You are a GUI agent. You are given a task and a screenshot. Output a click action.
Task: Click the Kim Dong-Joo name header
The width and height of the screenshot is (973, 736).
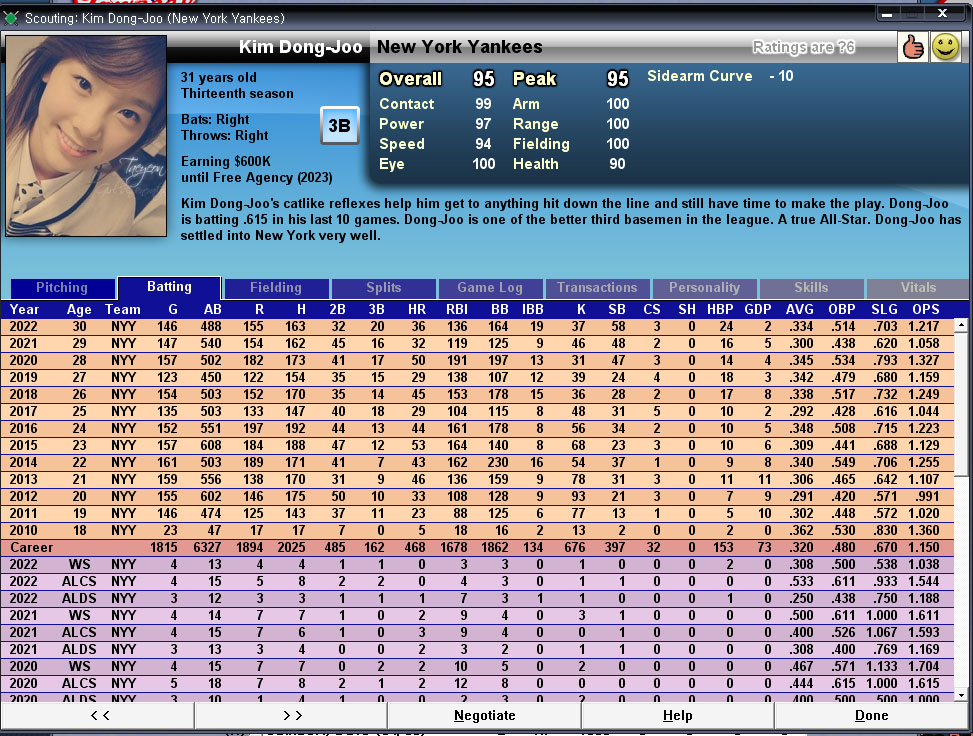click(300, 47)
